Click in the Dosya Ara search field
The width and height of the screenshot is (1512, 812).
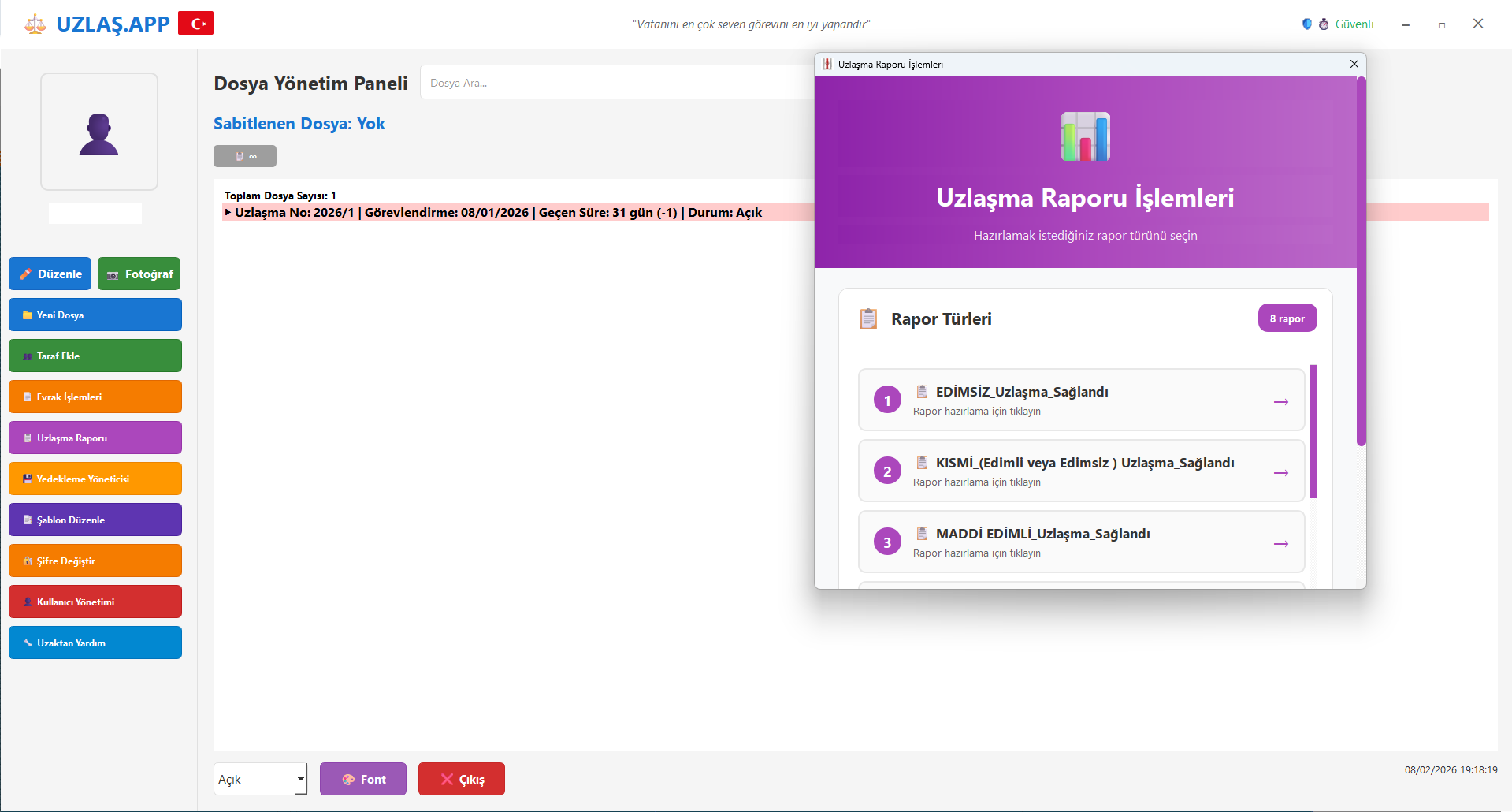pos(615,83)
